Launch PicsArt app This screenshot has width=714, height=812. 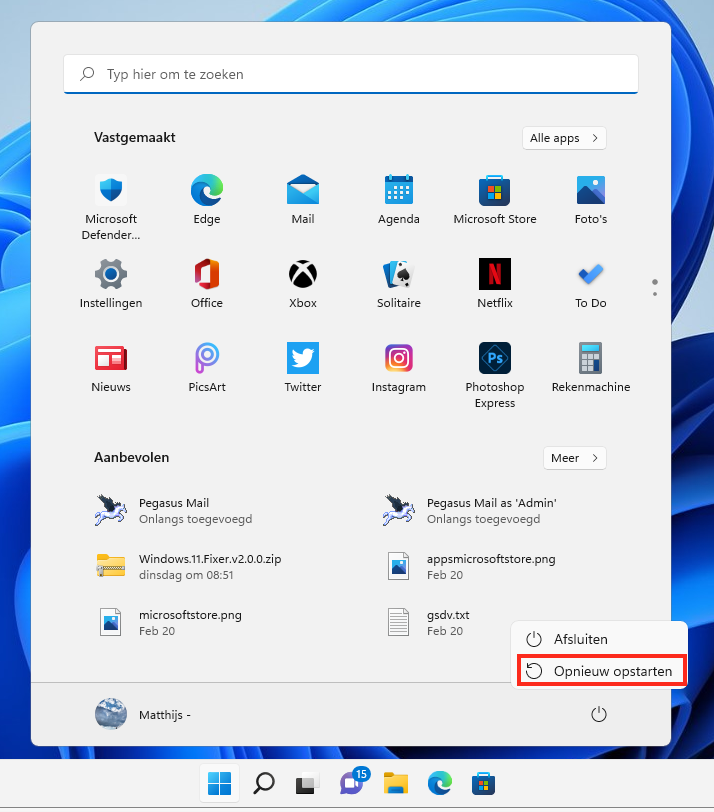tap(207, 366)
